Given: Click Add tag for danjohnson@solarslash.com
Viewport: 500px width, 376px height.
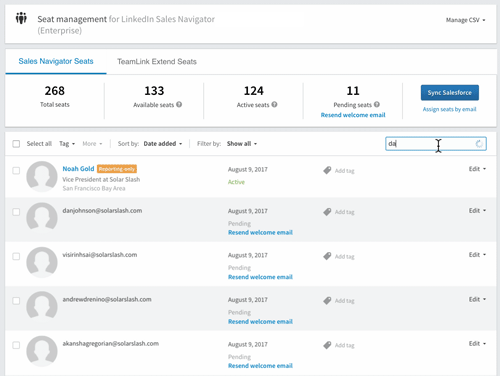Looking at the screenshot, I should pyautogui.click(x=344, y=212).
